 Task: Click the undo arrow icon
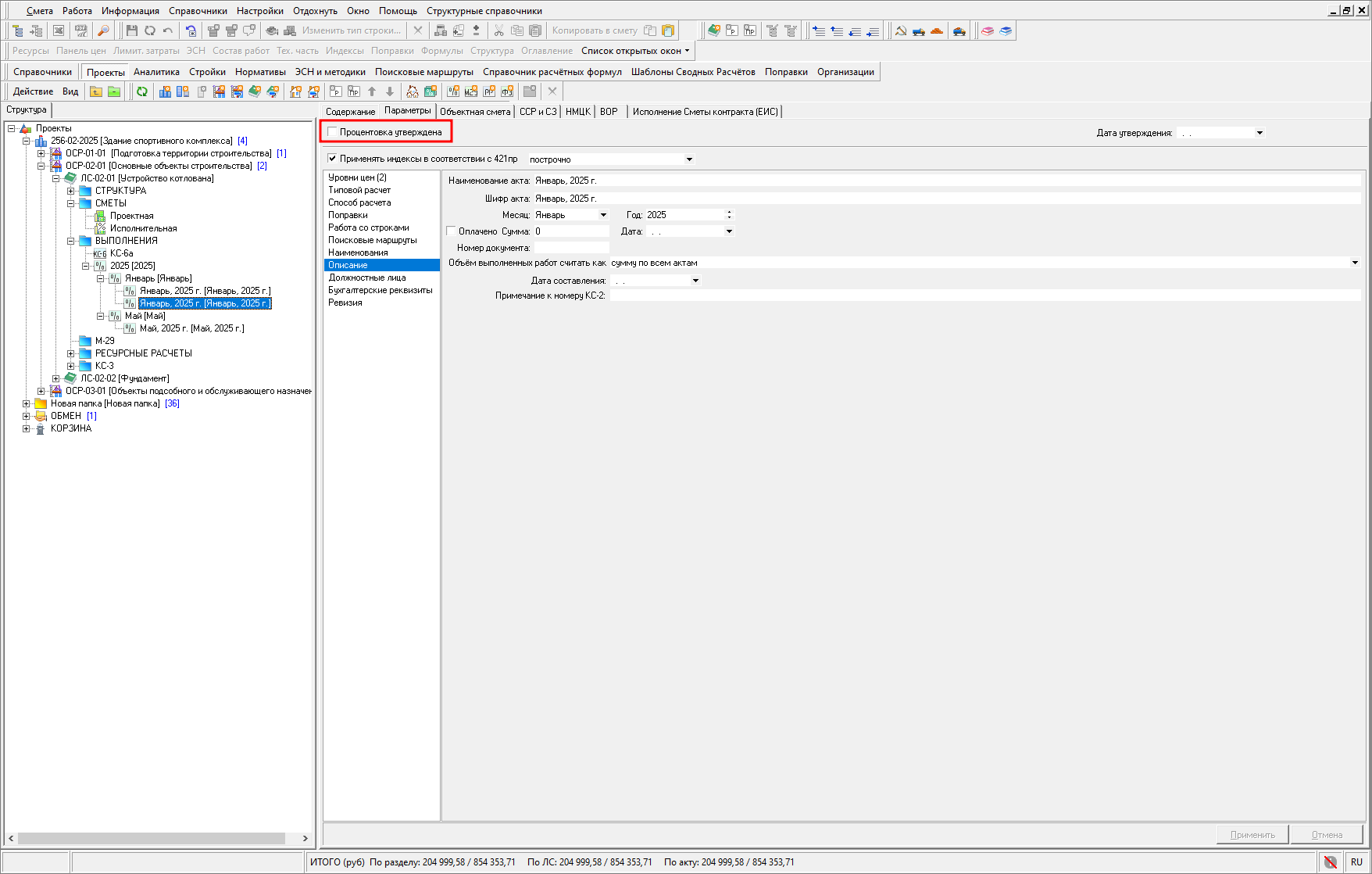click(x=167, y=30)
